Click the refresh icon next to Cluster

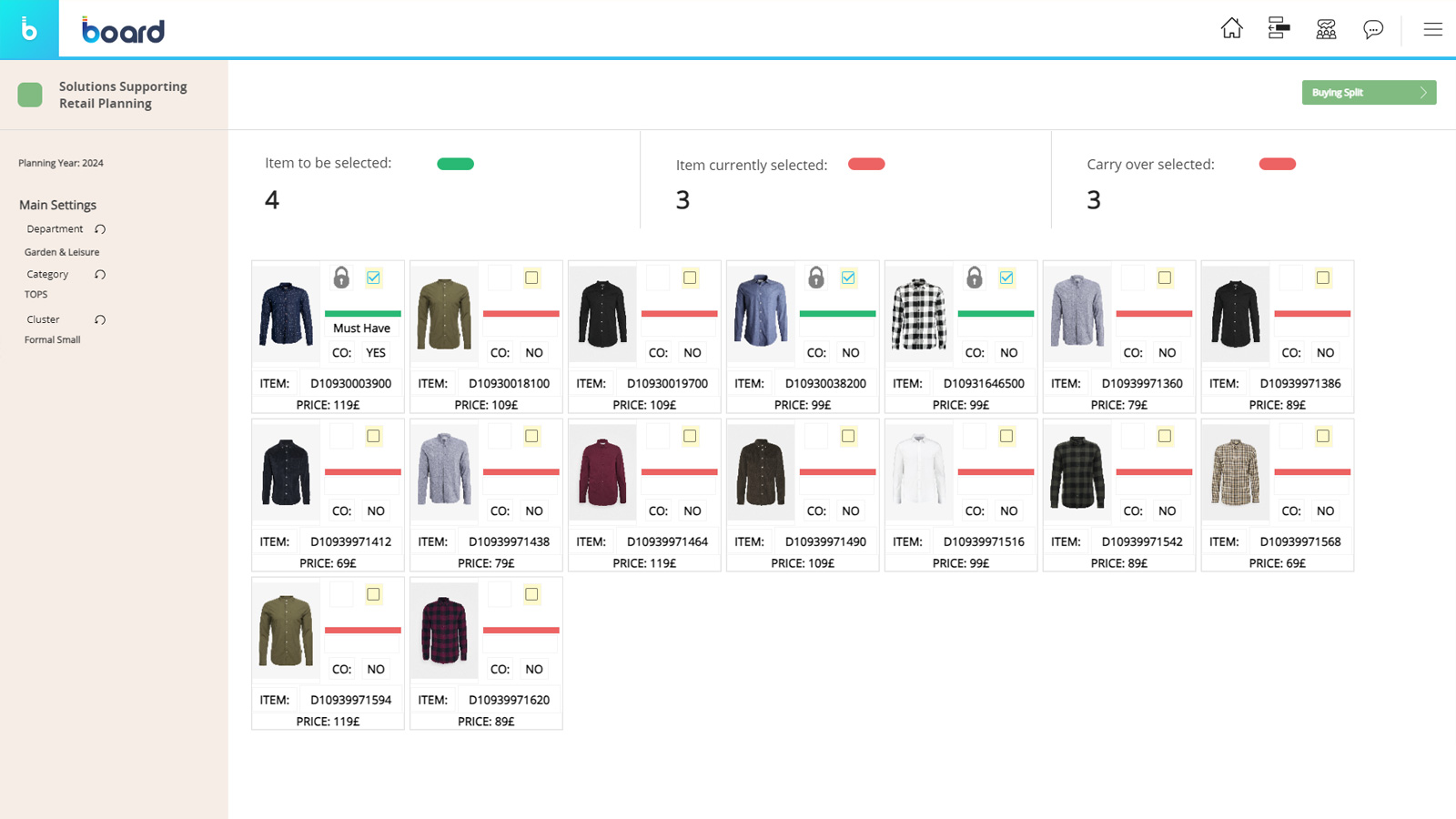tap(99, 319)
